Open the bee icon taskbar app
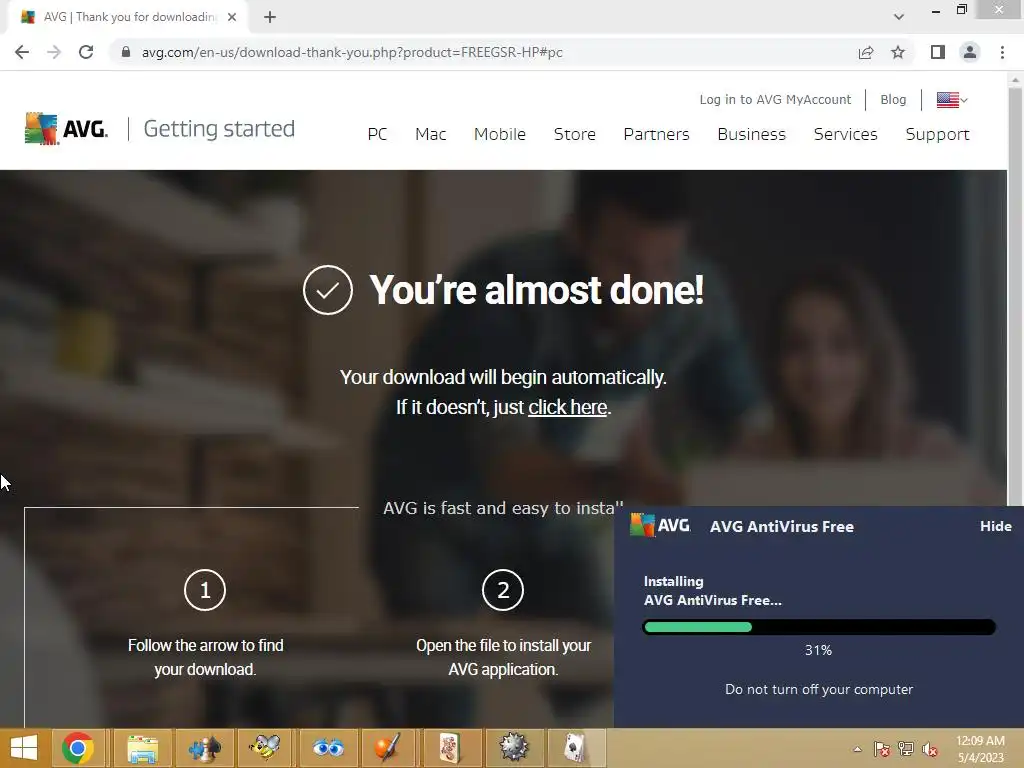 264,748
